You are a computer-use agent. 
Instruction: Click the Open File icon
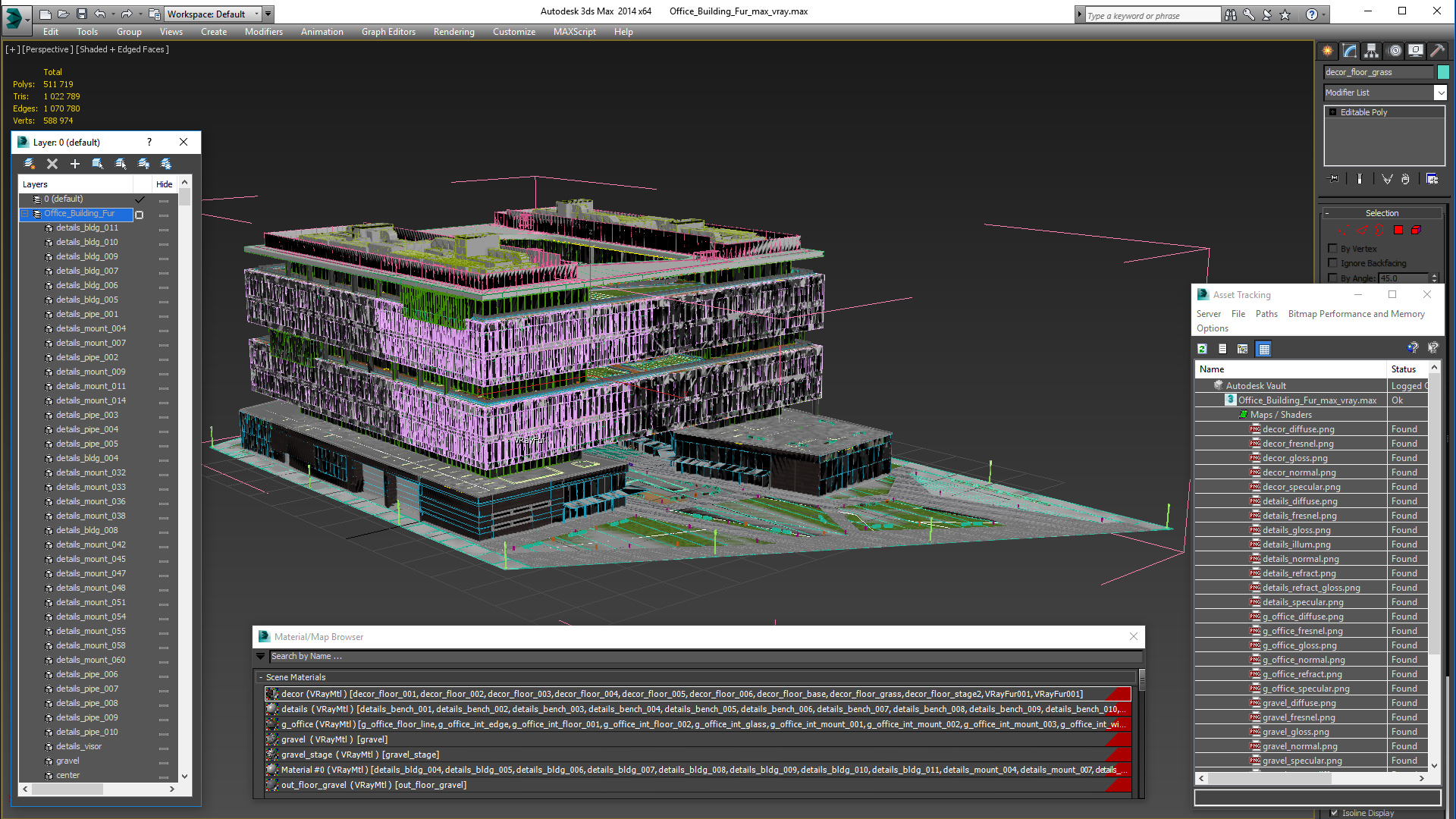click(x=64, y=14)
